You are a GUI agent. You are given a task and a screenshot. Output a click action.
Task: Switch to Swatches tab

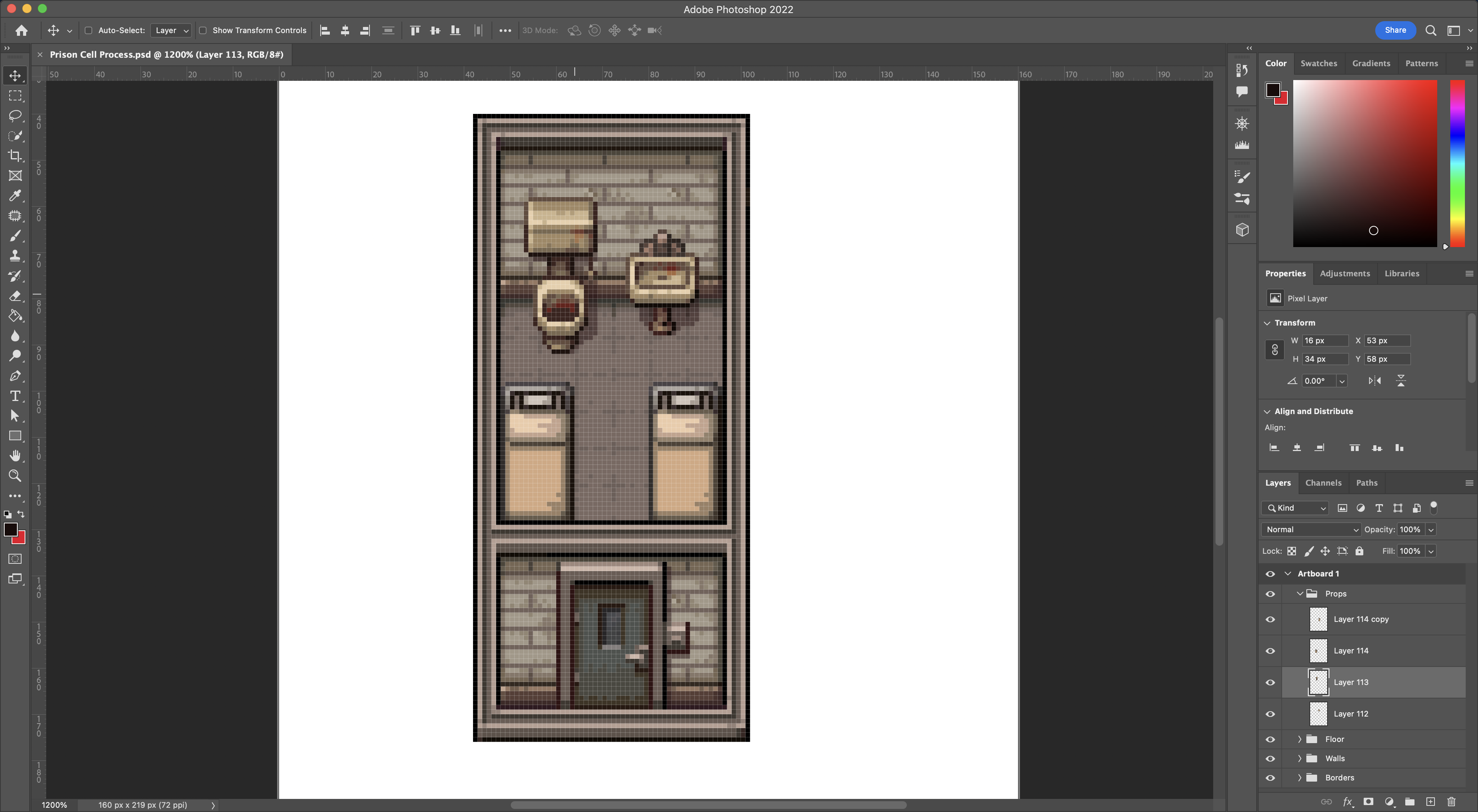pyautogui.click(x=1319, y=64)
